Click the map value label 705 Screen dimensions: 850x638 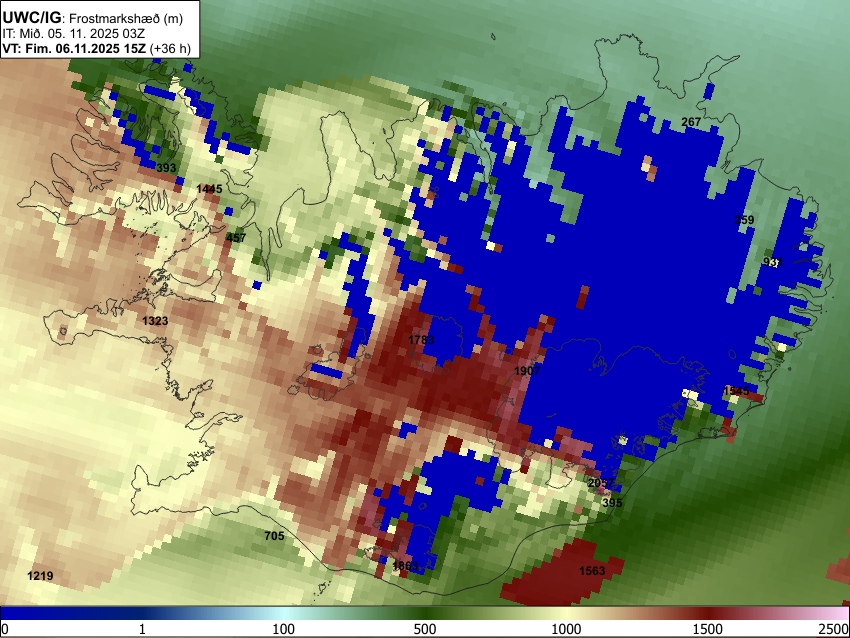pos(274,536)
